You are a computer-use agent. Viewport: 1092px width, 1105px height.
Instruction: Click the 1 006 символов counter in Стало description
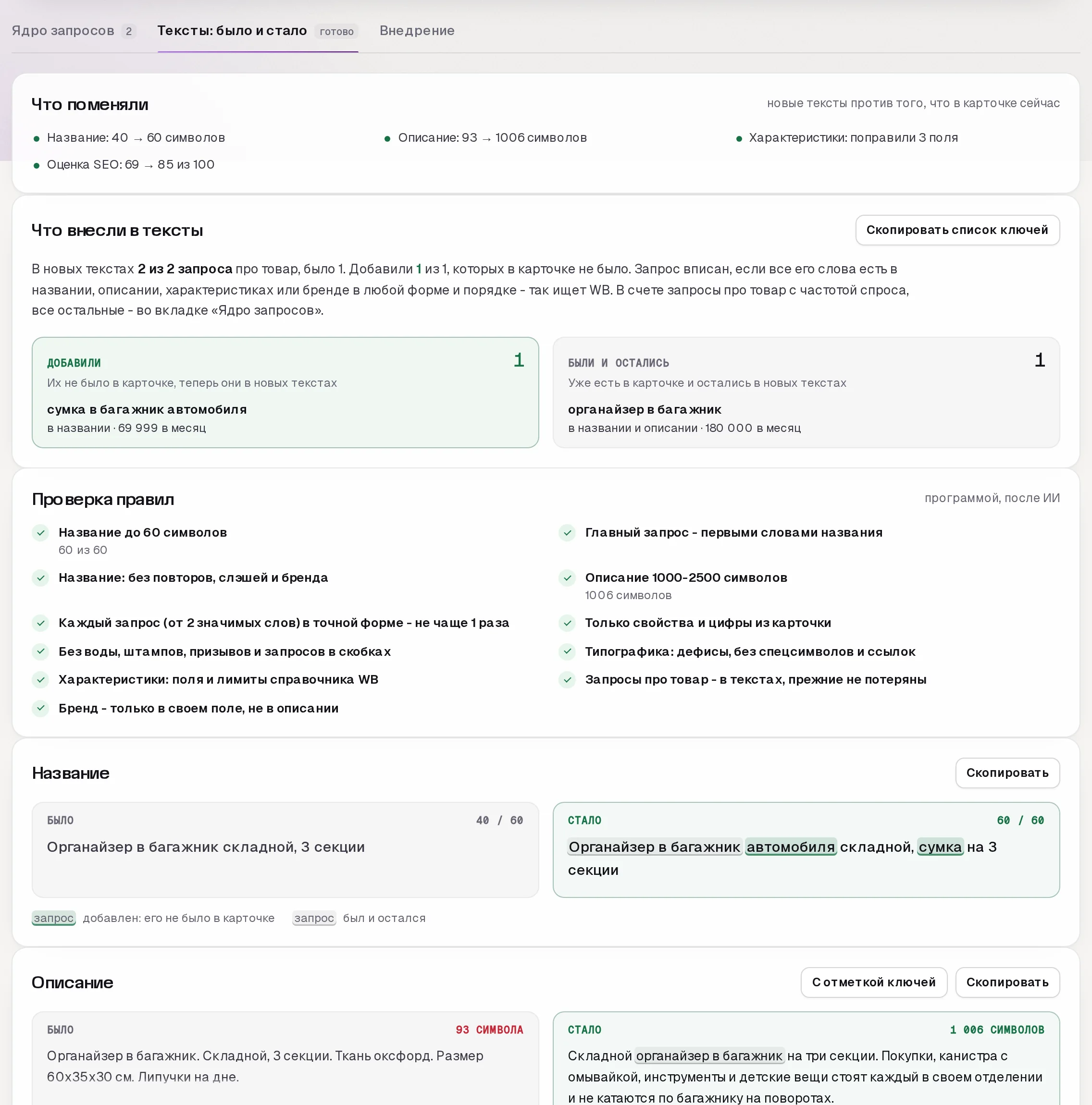pyautogui.click(x=997, y=1030)
